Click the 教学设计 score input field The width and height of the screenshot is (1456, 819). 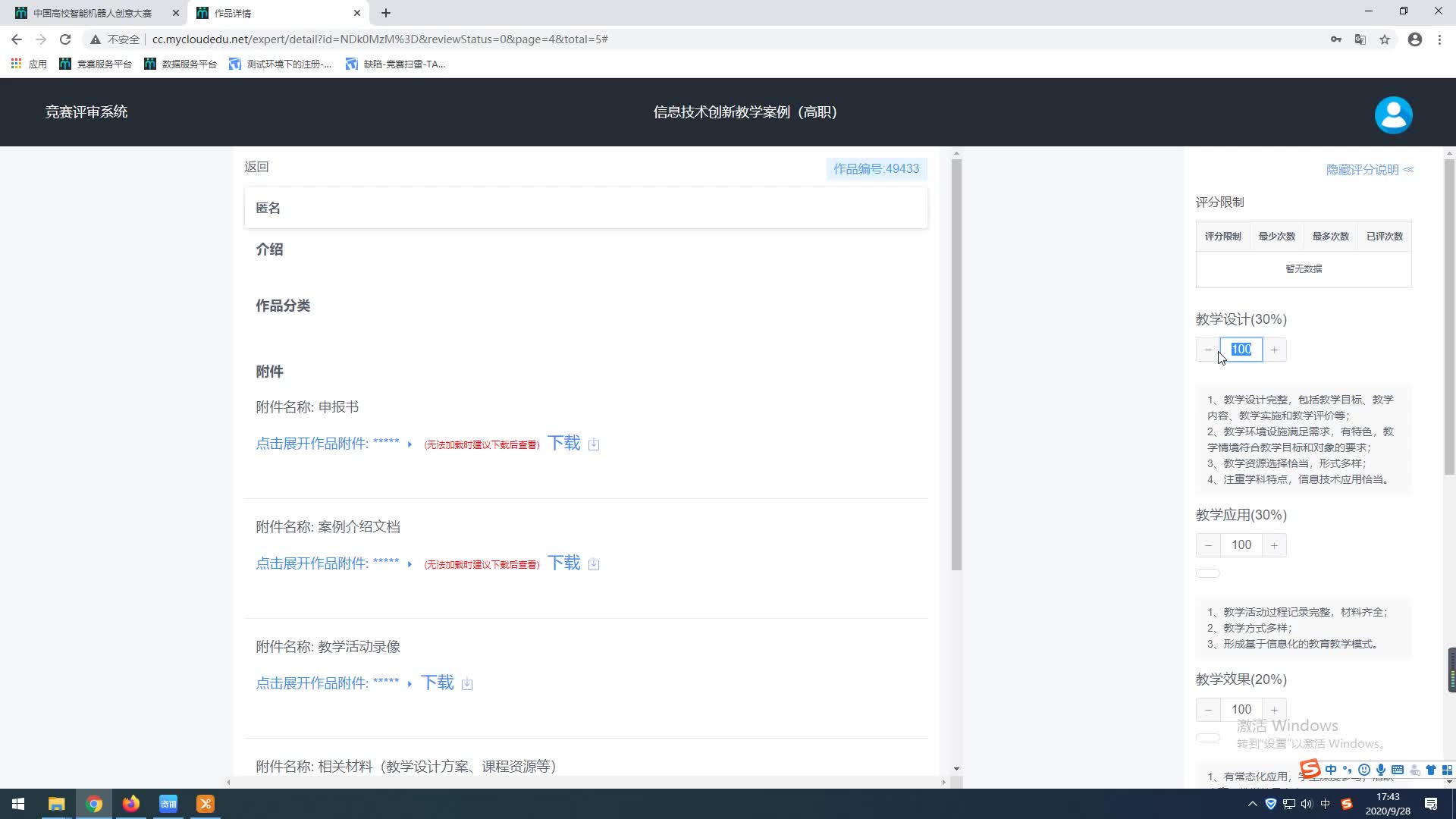click(1241, 350)
